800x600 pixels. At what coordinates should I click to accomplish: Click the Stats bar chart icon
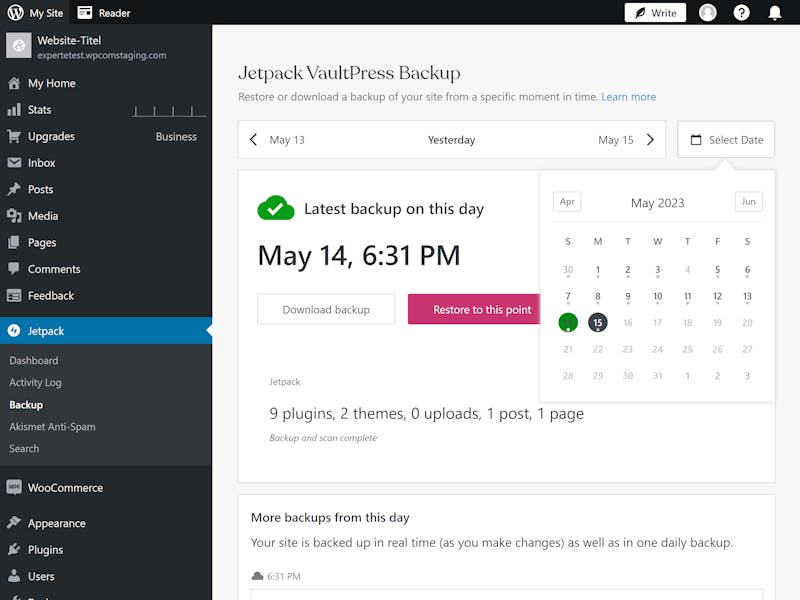click(14, 110)
